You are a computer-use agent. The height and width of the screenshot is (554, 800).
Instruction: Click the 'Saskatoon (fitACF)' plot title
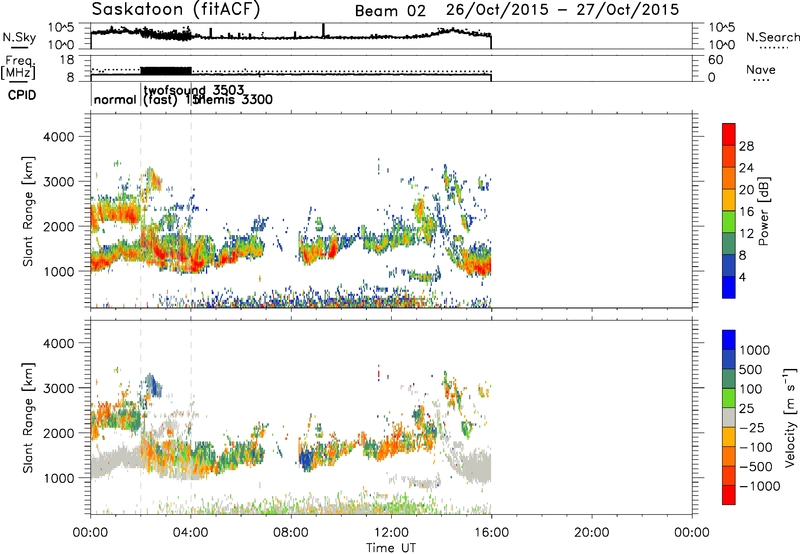click(176, 9)
